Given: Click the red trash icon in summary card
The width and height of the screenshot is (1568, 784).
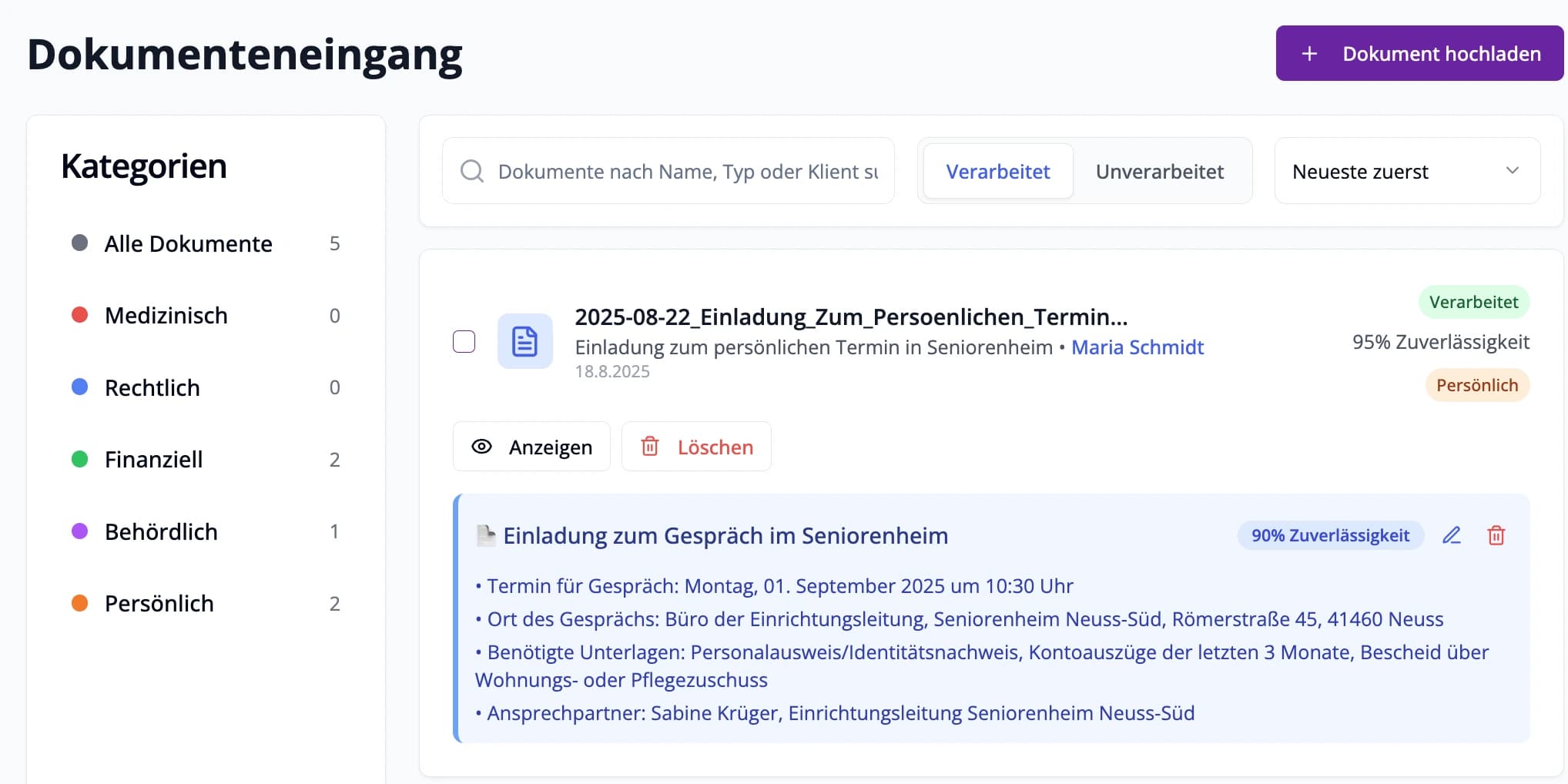Looking at the screenshot, I should click(x=1496, y=535).
